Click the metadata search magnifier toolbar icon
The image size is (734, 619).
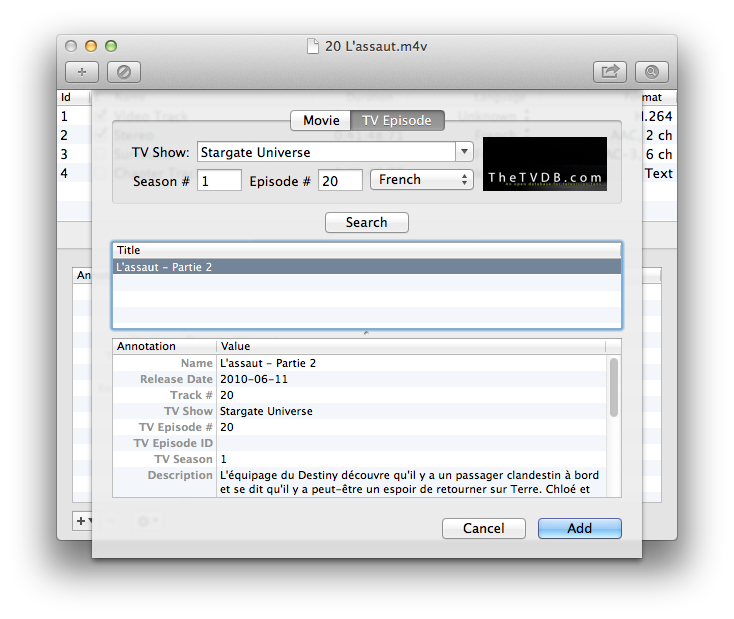point(652,72)
